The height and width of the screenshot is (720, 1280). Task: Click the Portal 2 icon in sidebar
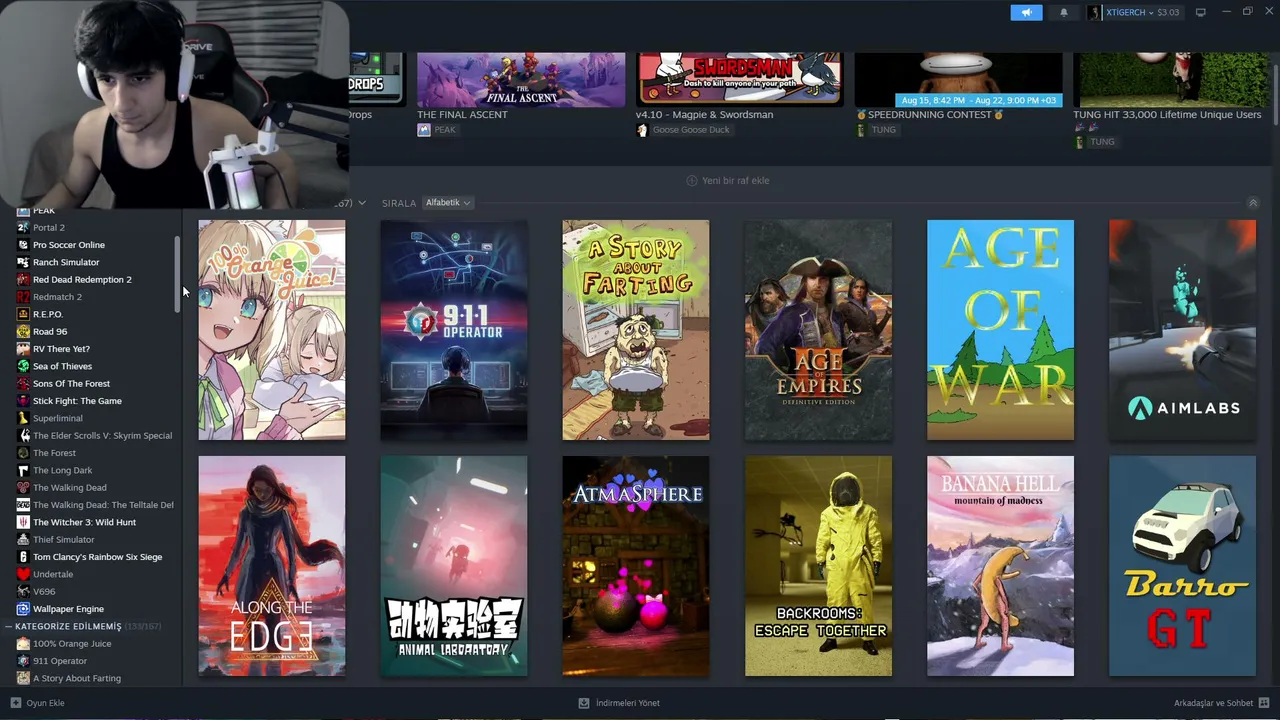click(23, 228)
